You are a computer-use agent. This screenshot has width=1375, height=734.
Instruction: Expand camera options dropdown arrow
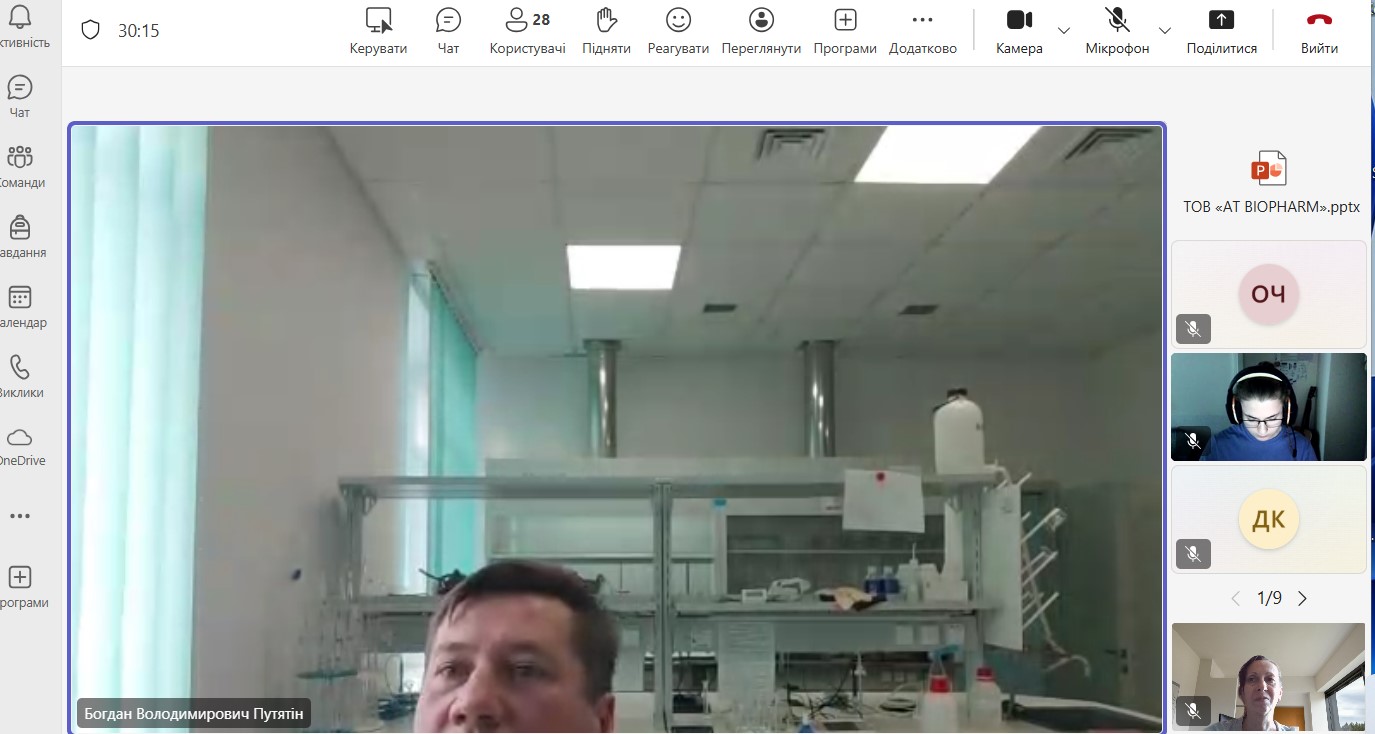[x=1064, y=30]
